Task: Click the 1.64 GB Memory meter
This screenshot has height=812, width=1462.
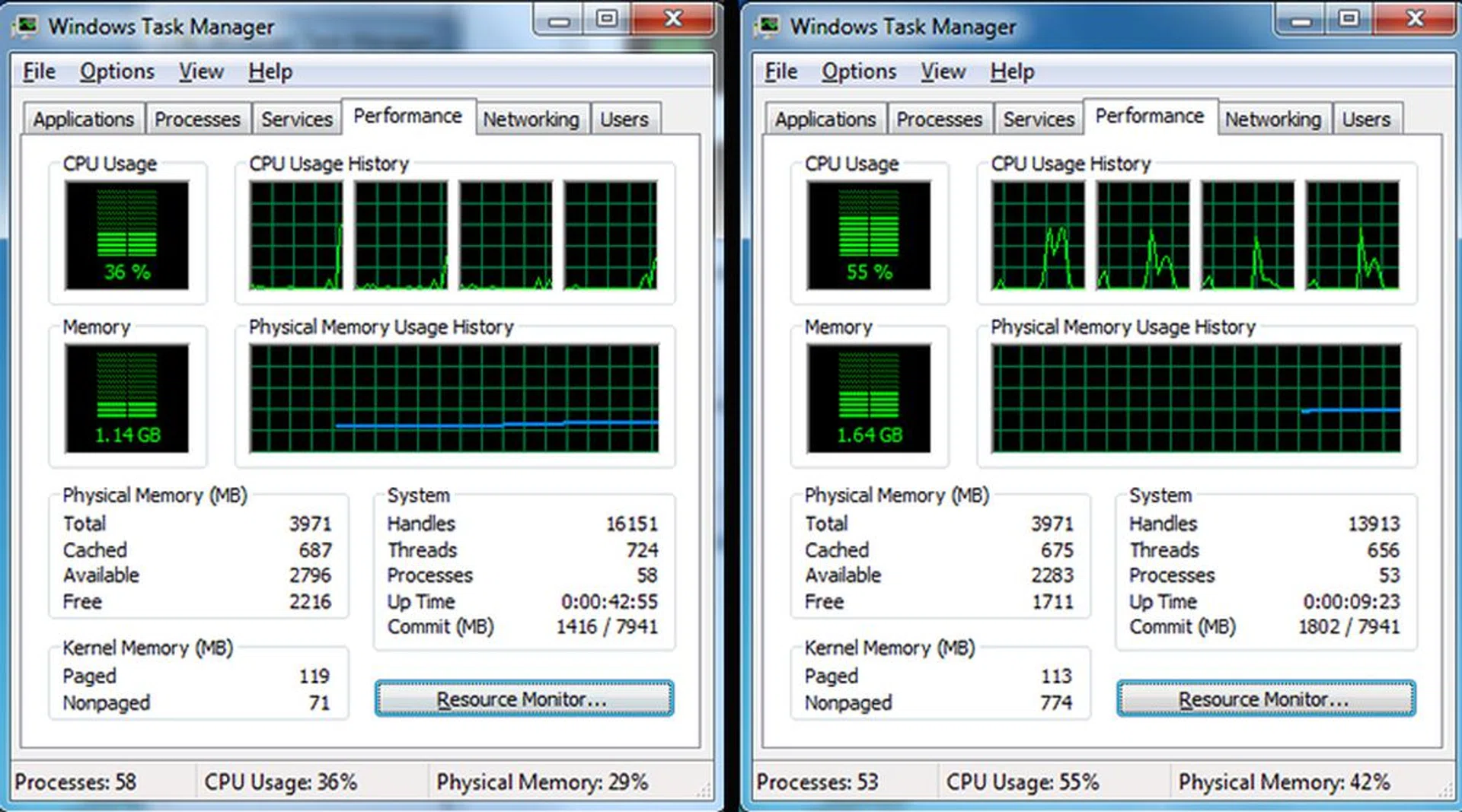Action: pyautogui.click(x=869, y=398)
